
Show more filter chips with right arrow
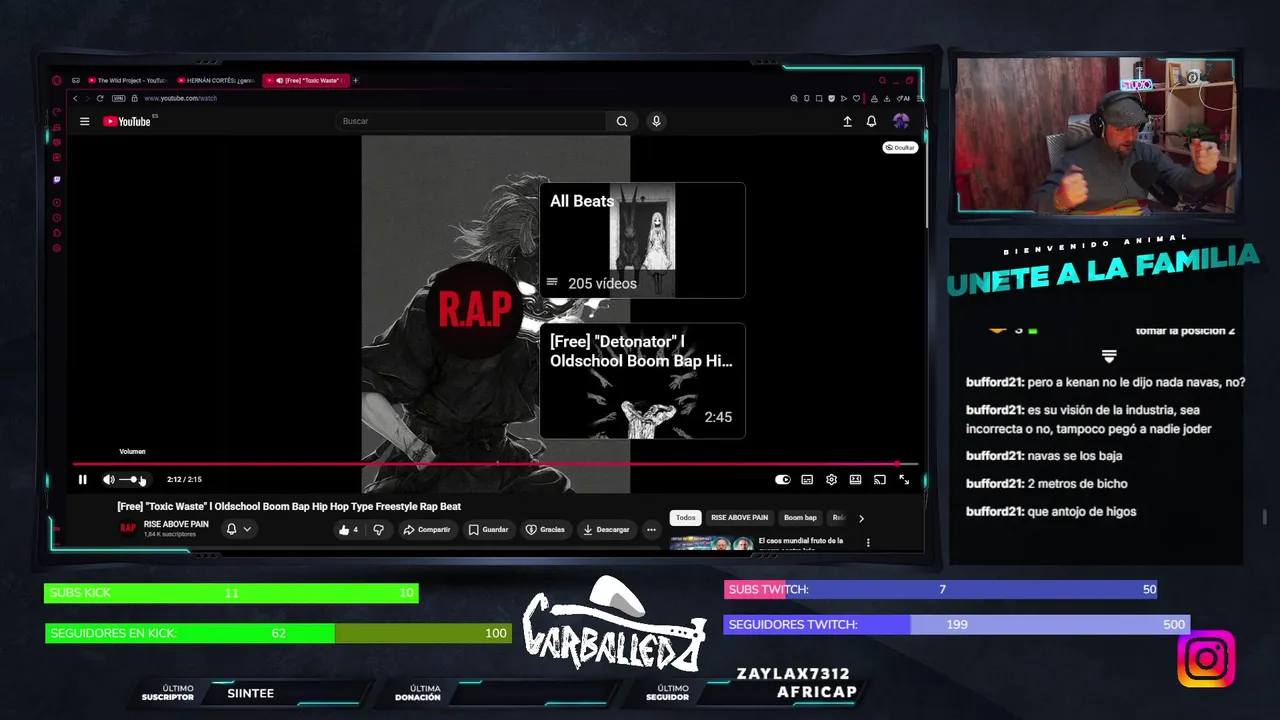pos(861,518)
